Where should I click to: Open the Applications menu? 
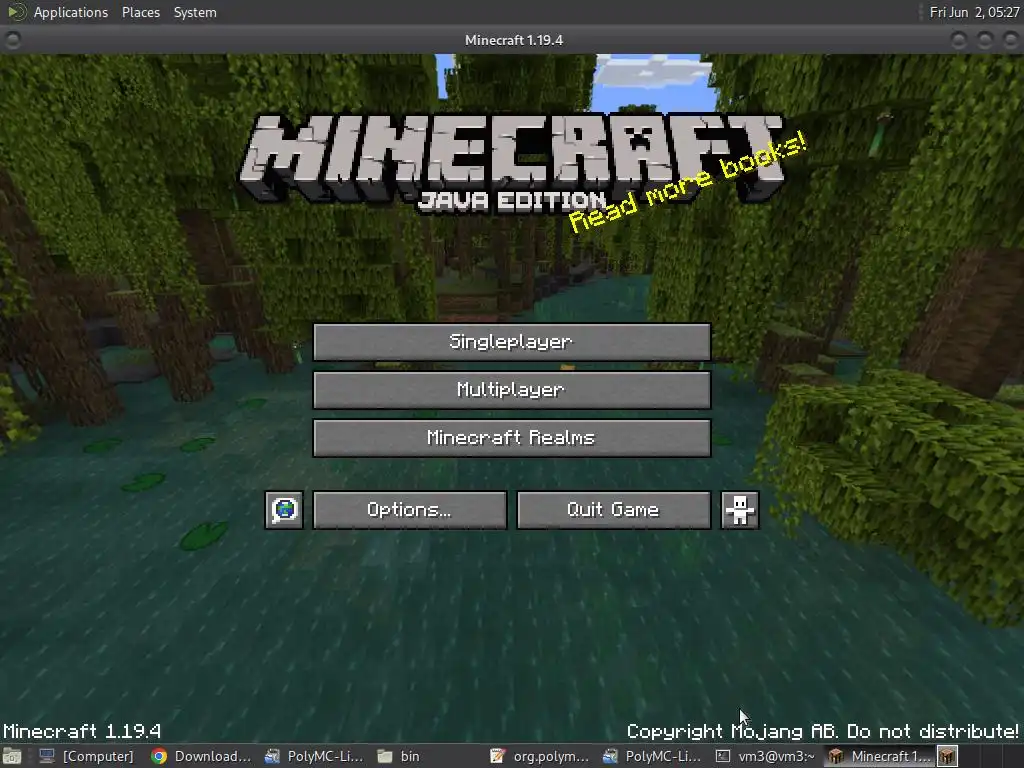pos(71,12)
